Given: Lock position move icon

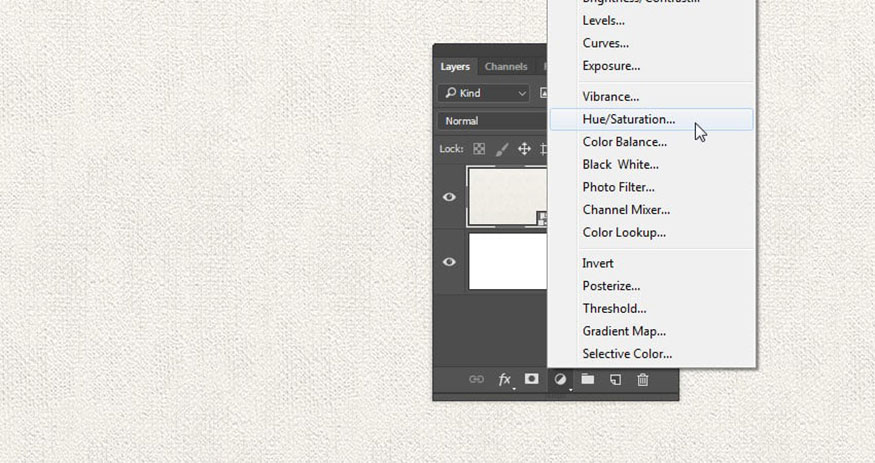Looking at the screenshot, I should pyautogui.click(x=524, y=149).
